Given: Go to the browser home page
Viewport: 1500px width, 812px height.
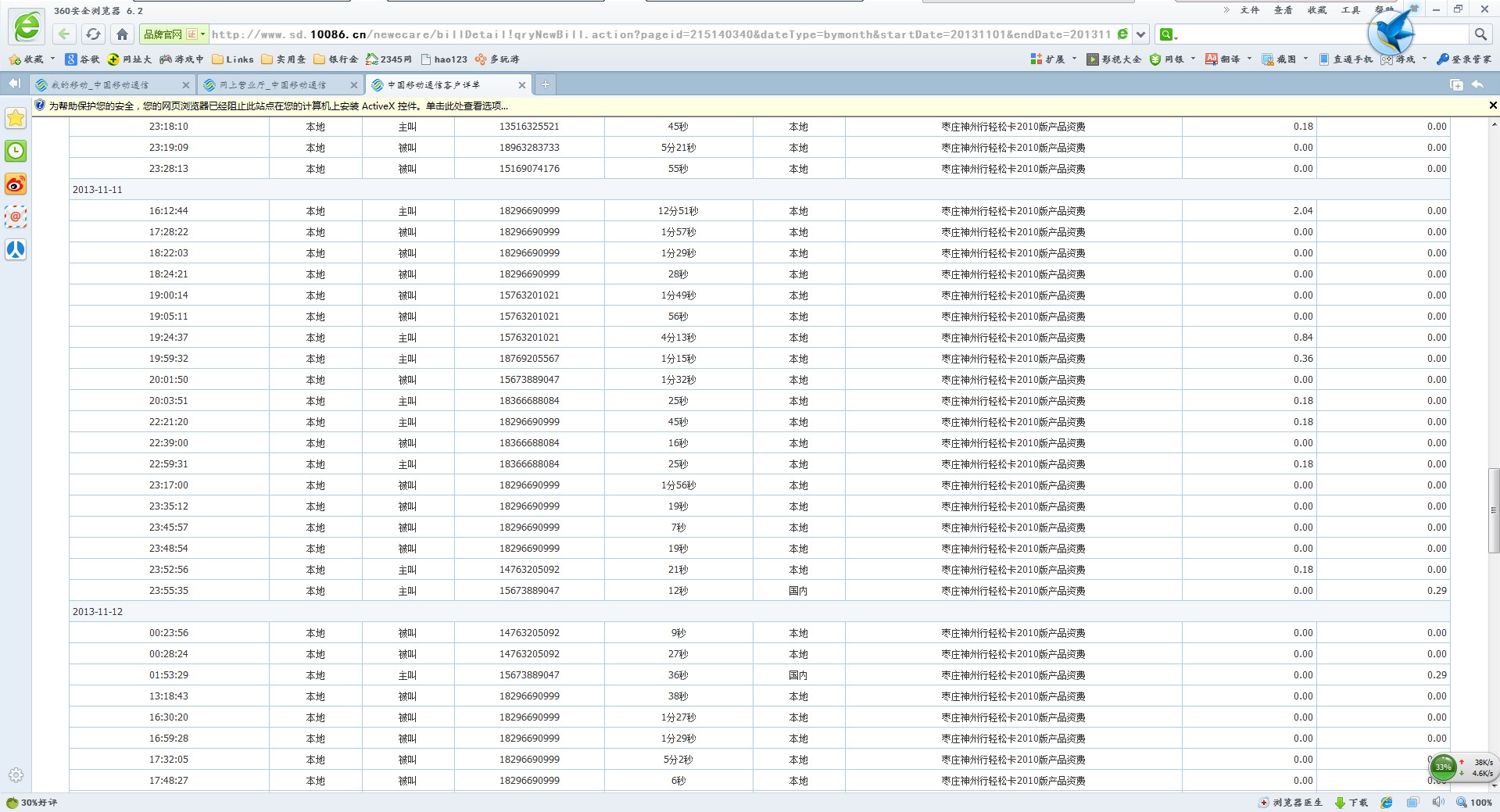Looking at the screenshot, I should point(122,34).
